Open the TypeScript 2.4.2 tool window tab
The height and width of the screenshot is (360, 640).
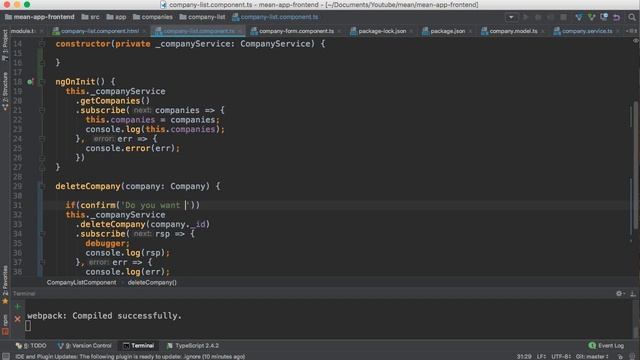click(x=193, y=346)
